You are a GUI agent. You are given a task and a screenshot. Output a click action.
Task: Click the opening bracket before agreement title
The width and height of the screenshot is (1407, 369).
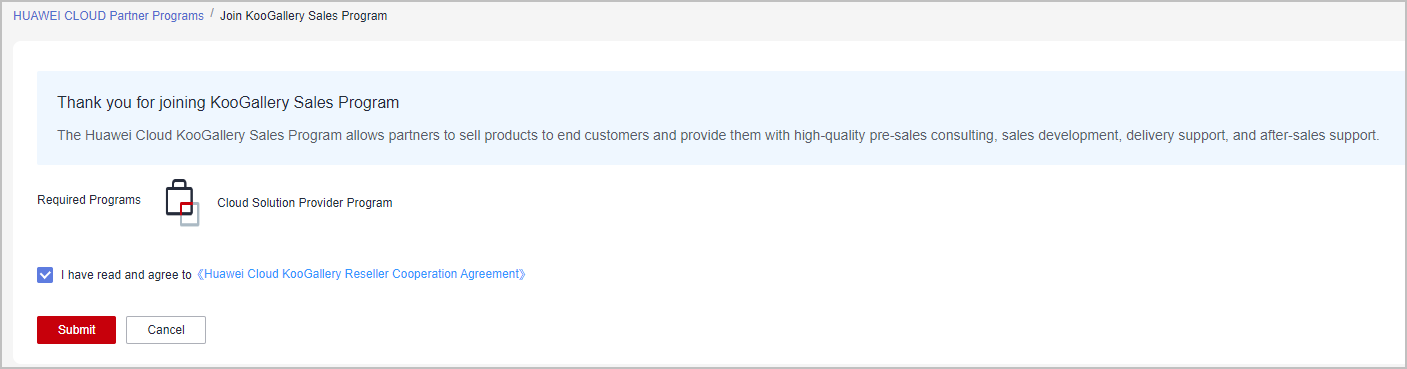point(199,274)
